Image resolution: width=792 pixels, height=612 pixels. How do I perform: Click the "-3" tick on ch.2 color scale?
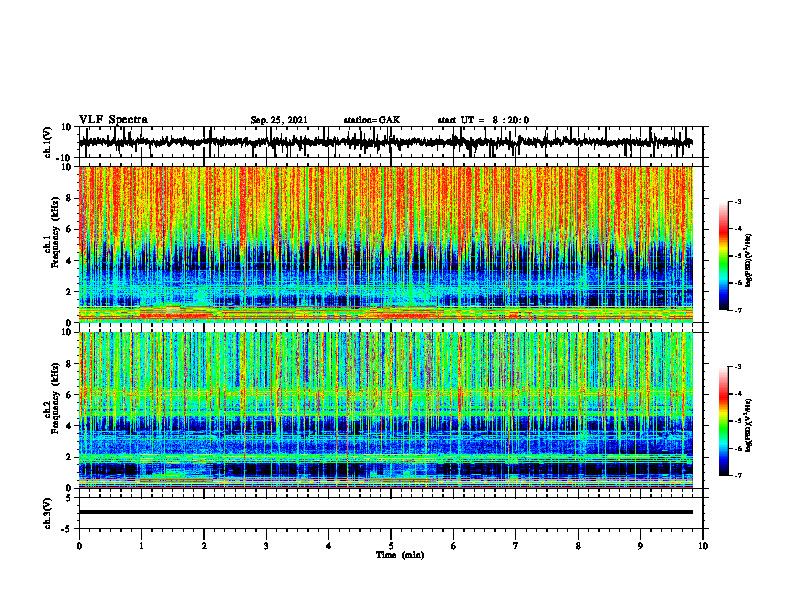point(737,367)
